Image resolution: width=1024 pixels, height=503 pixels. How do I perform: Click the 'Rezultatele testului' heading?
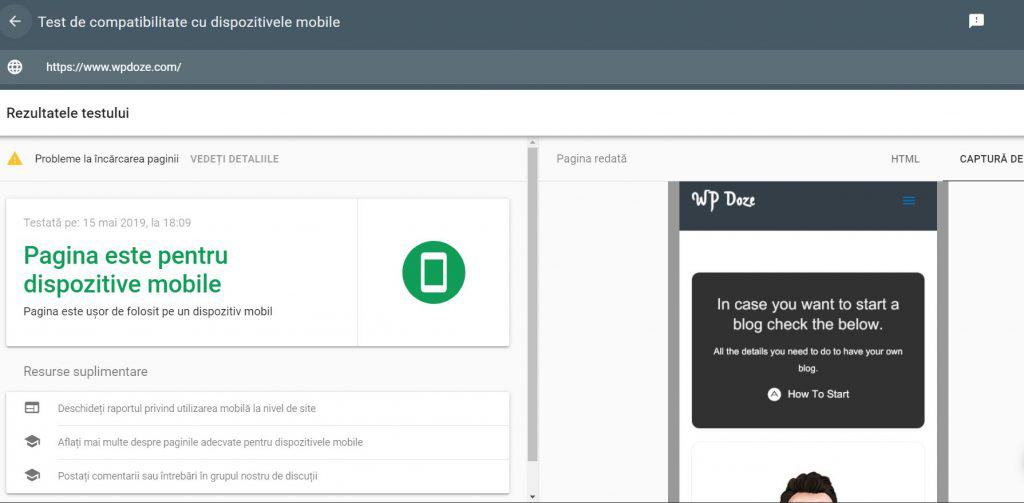pyautogui.click(x=68, y=113)
